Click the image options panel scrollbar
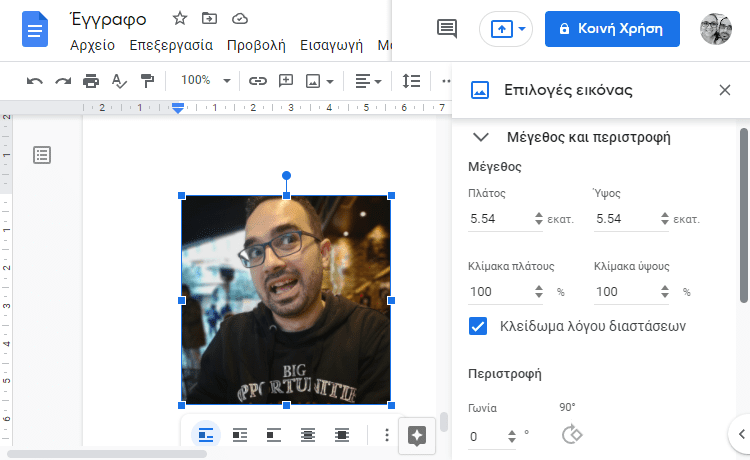Viewport: 750px width, 460px height. (x=744, y=215)
